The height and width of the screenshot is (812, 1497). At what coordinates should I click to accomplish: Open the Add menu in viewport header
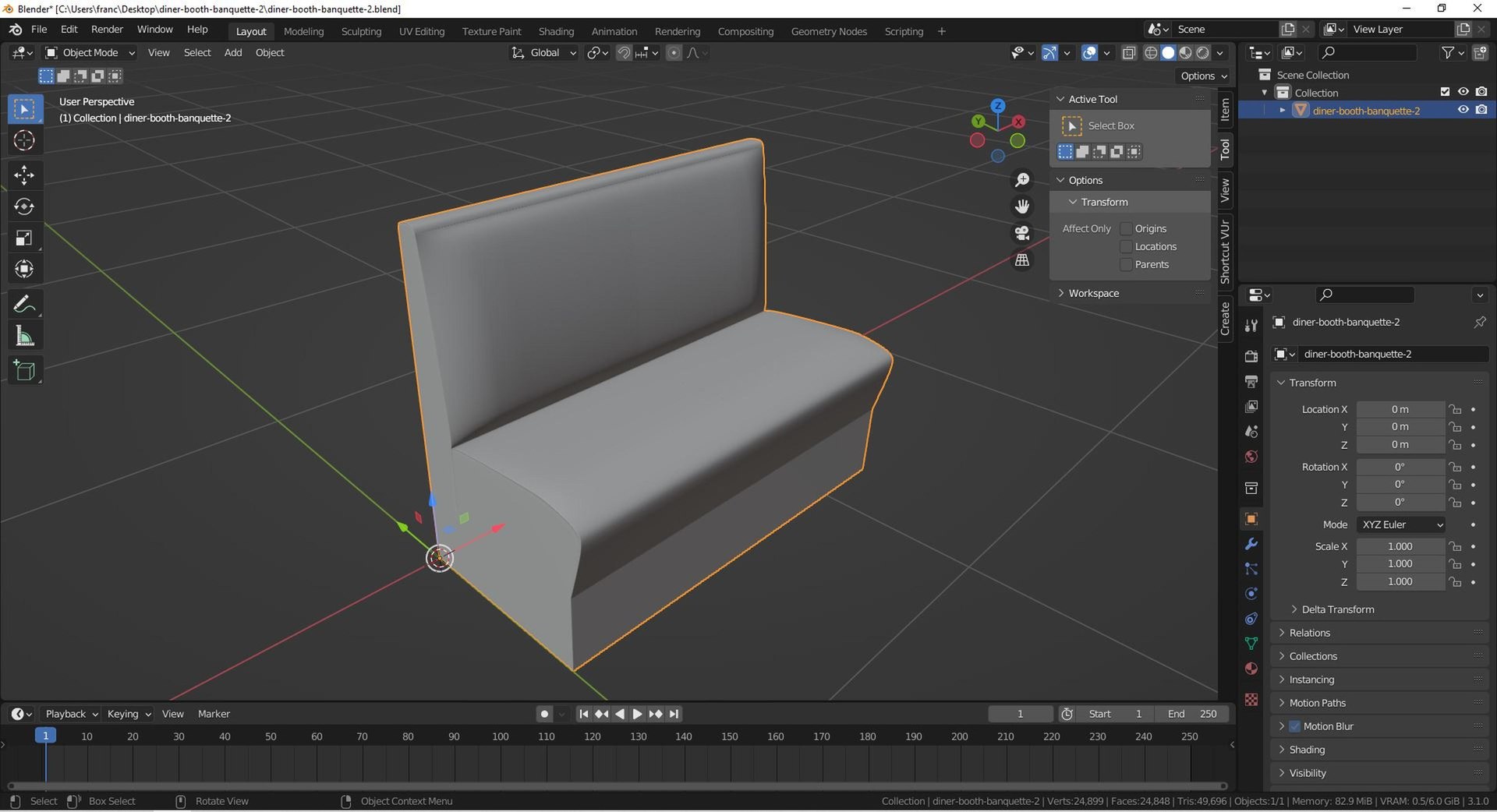point(232,53)
